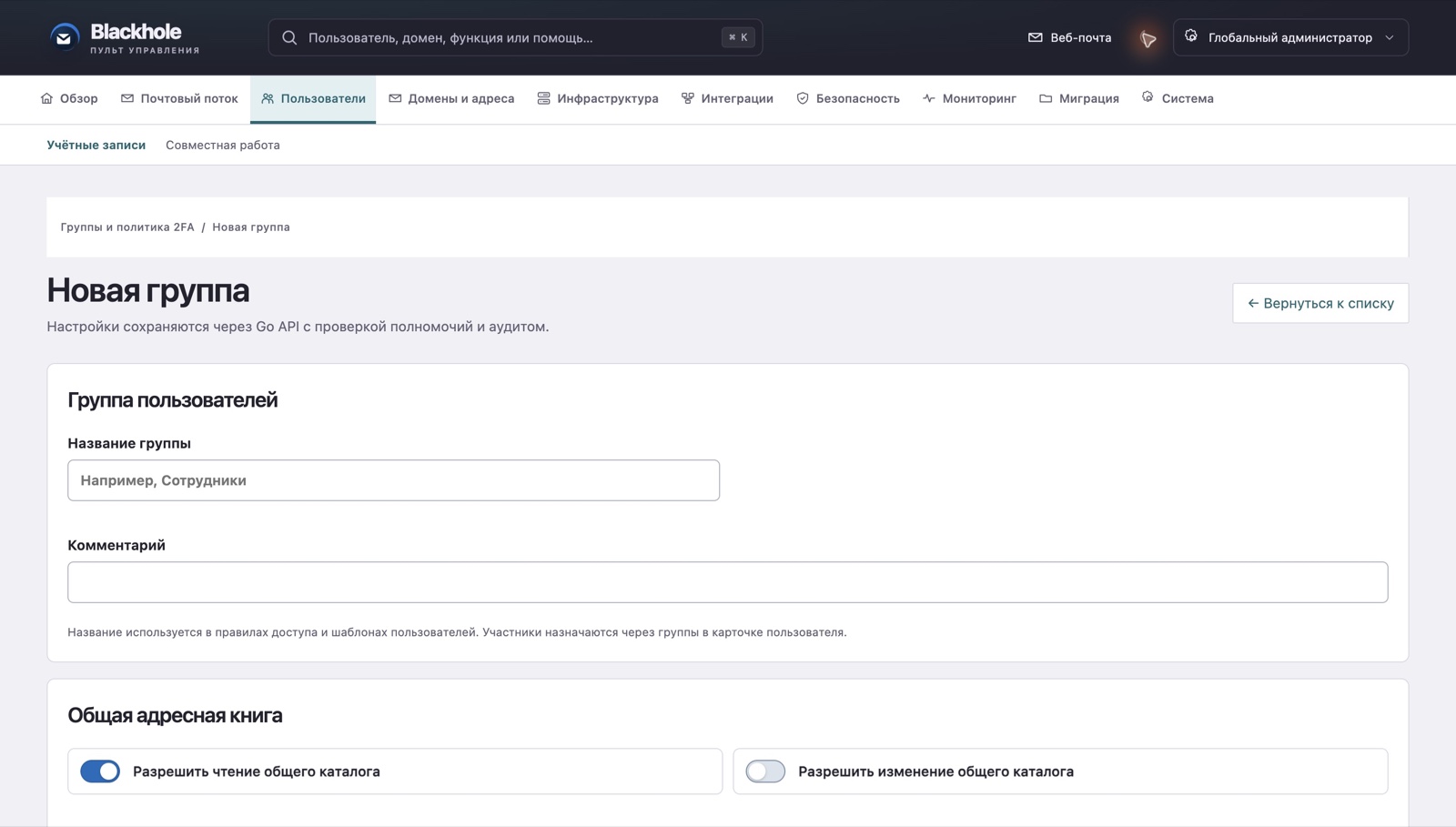The width and height of the screenshot is (1456, 827).
Task: Enable Разрешить изменение общего каталога toggle
Action: tap(765, 772)
